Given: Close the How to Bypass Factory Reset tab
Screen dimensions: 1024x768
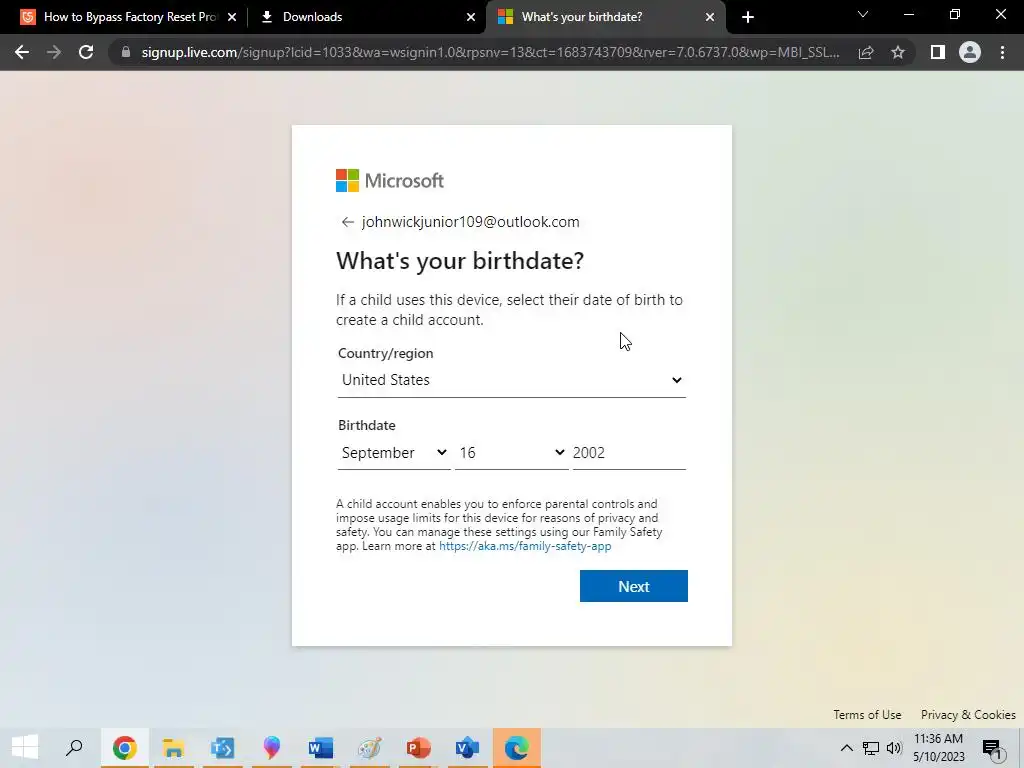Looking at the screenshot, I should click(232, 17).
